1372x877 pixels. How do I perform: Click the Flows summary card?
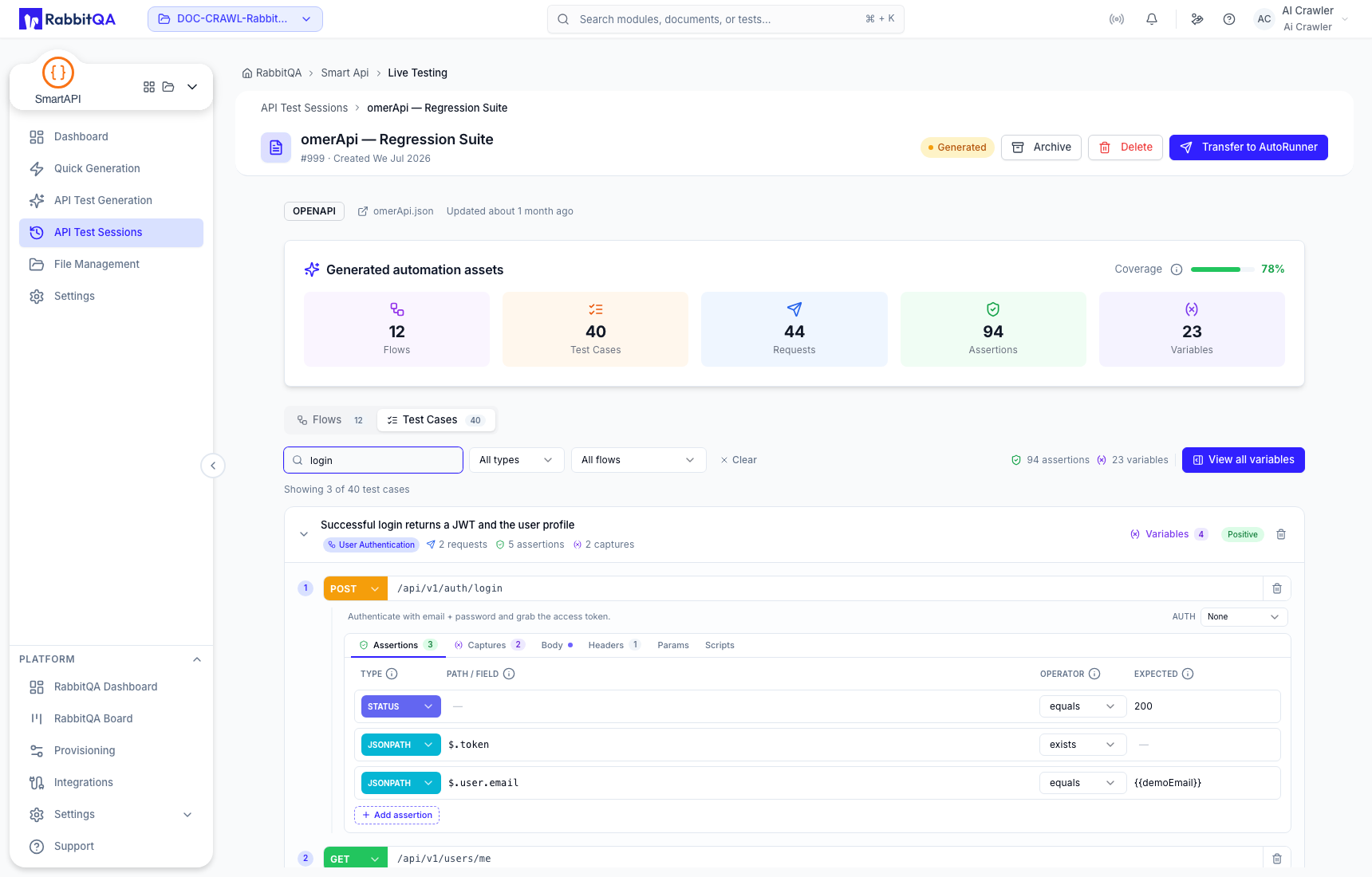[x=396, y=329]
